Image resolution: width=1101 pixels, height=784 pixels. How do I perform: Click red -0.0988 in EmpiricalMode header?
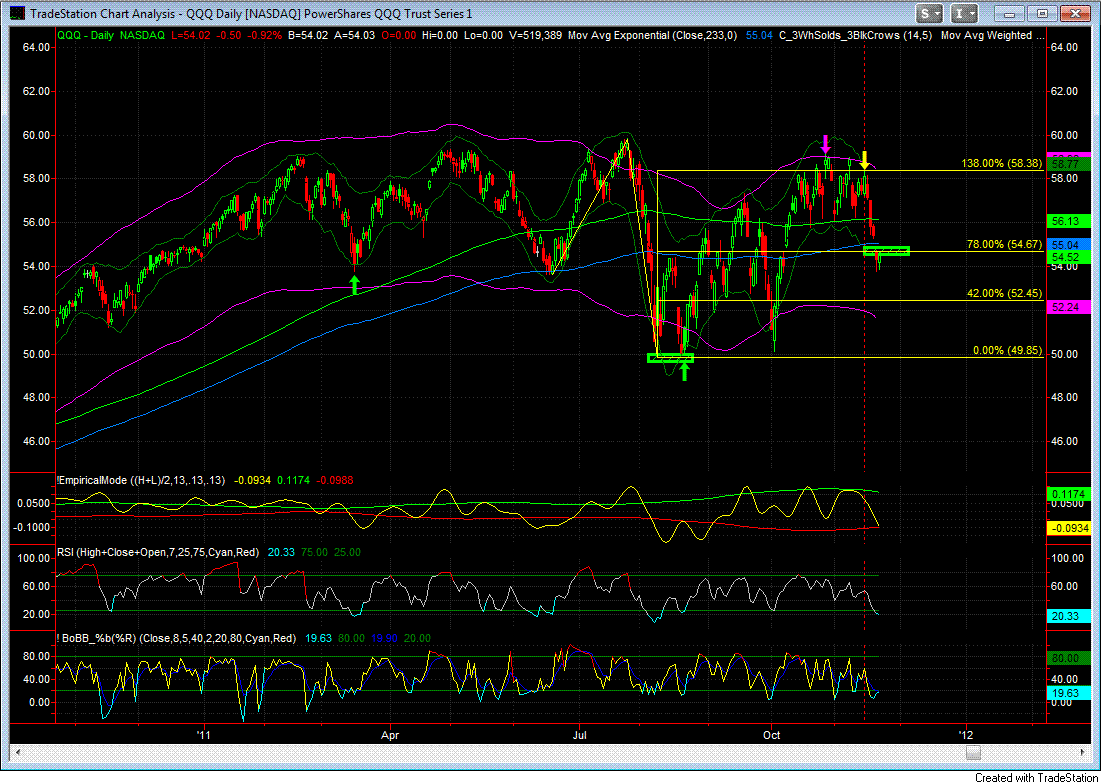coord(336,481)
